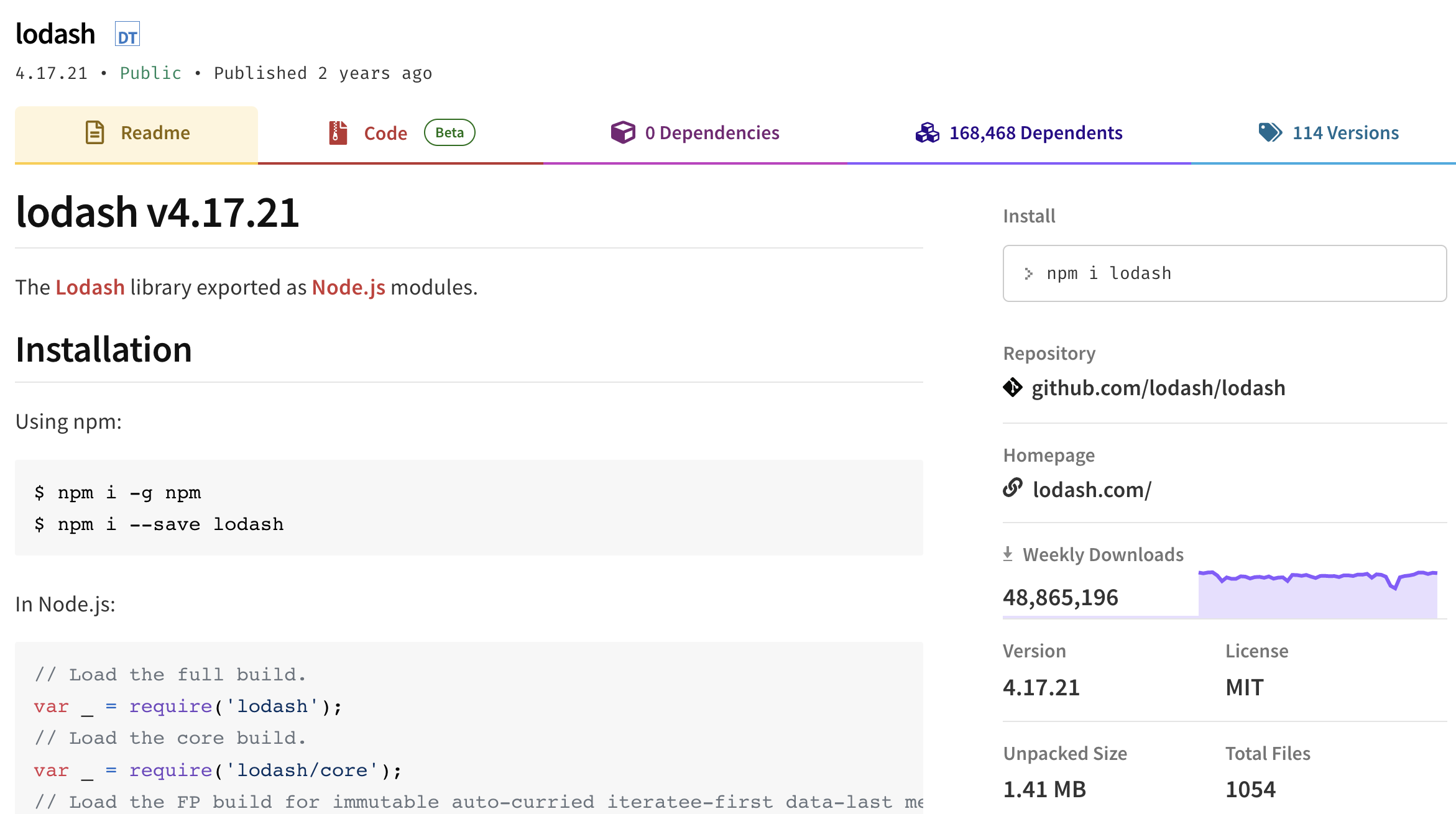Click the Readme document icon
1456x814 pixels.
click(94, 132)
